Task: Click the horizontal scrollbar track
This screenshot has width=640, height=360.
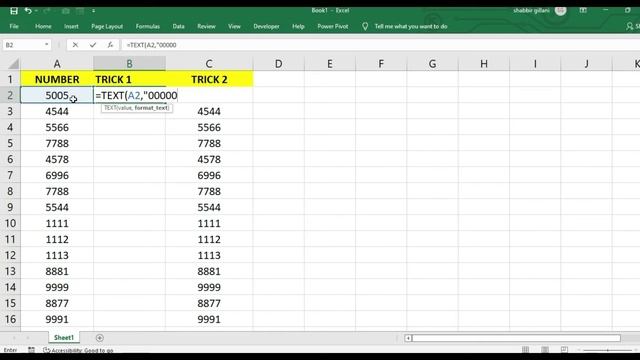Action: click(x=516, y=338)
